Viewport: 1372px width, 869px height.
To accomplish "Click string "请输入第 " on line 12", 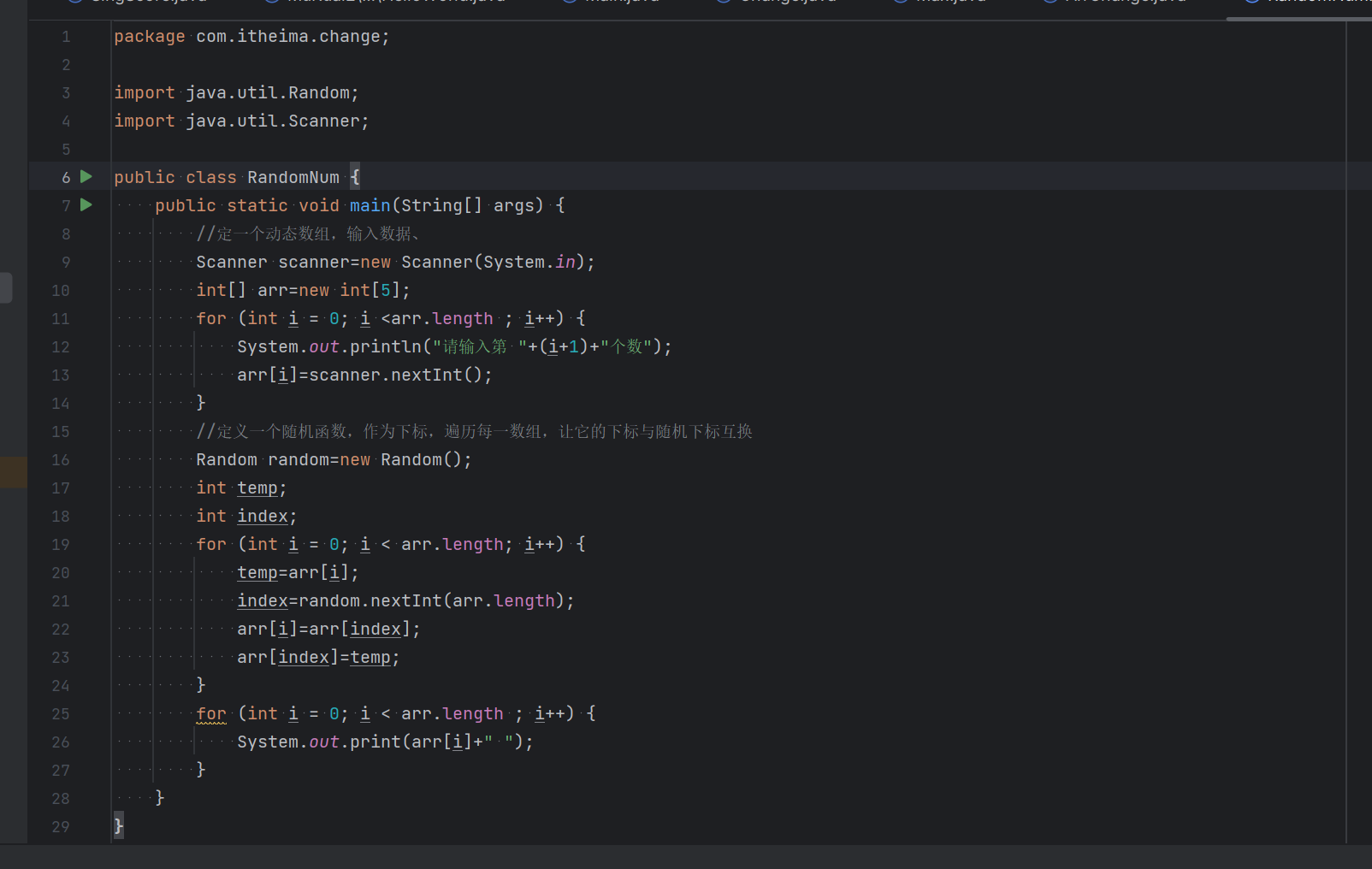I will click(x=480, y=347).
